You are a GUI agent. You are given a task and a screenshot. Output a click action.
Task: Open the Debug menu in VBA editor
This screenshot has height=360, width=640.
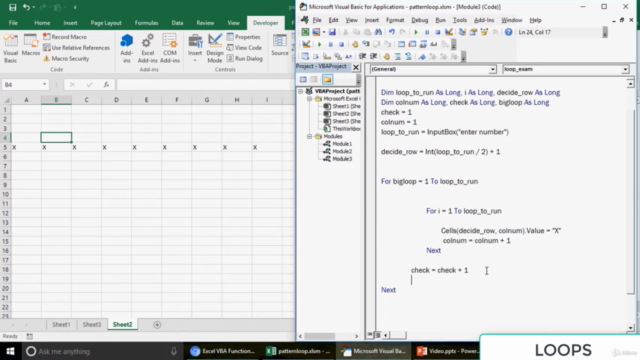click(x=419, y=20)
